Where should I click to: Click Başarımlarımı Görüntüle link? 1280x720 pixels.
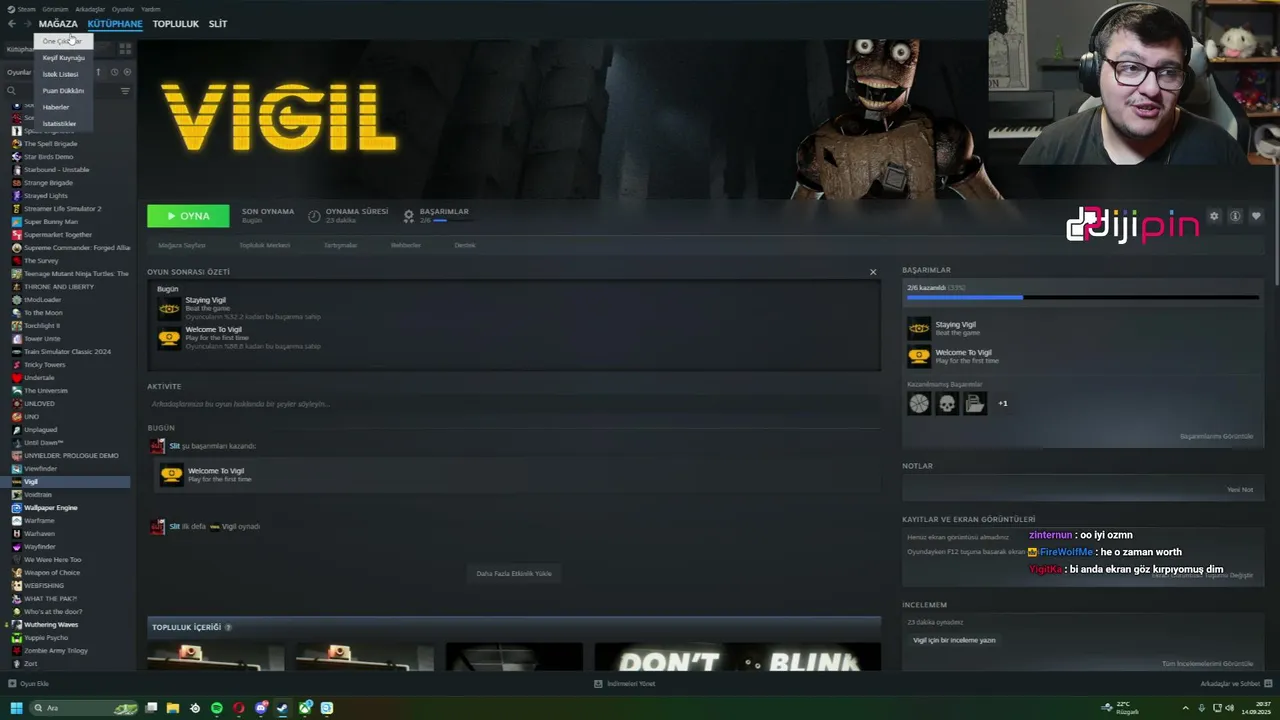(1216, 436)
